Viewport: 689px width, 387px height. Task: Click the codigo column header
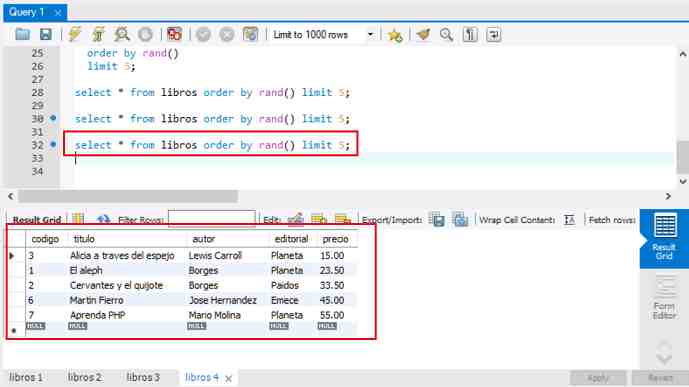45,239
